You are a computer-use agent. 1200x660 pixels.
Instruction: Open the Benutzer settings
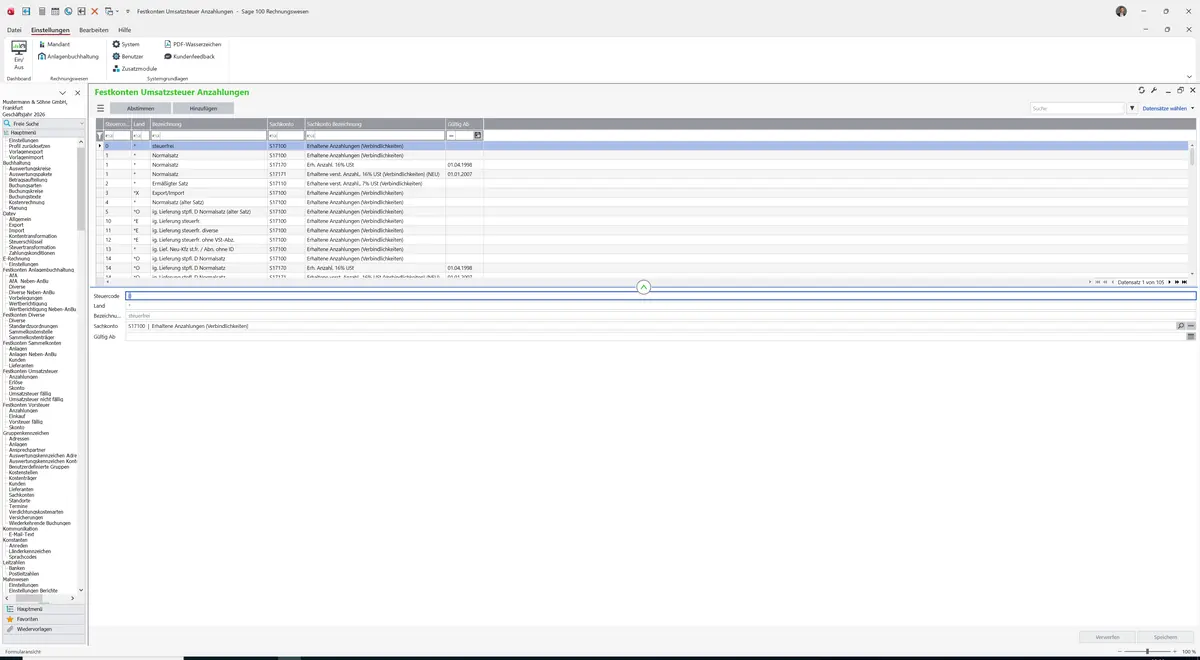[128, 56]
